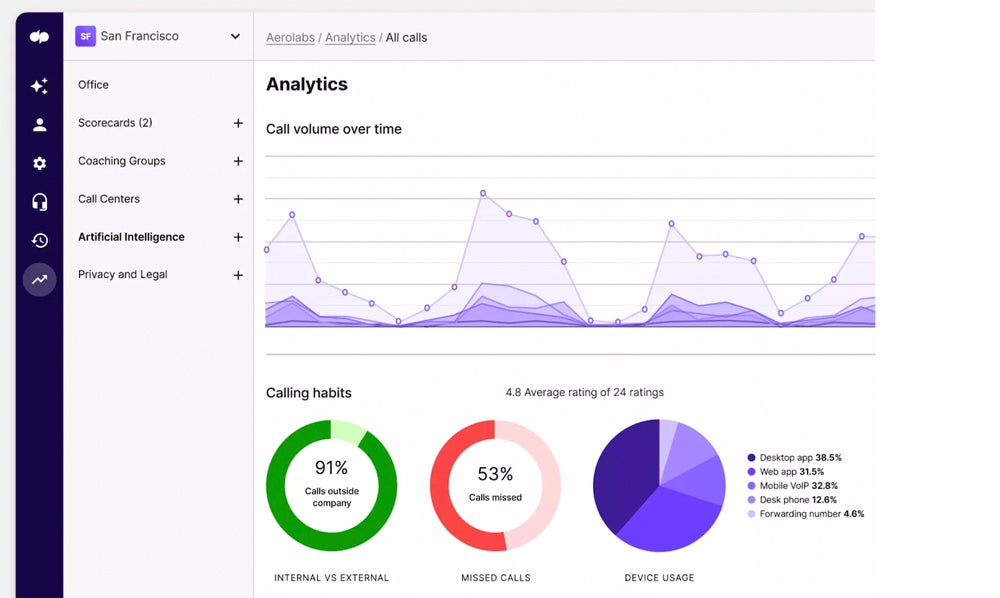The width and height of the screenshot is (1000, 598).
Task: Expand the Scorecards (2) section
Action: pyautogui.click(x=238, y=123)
